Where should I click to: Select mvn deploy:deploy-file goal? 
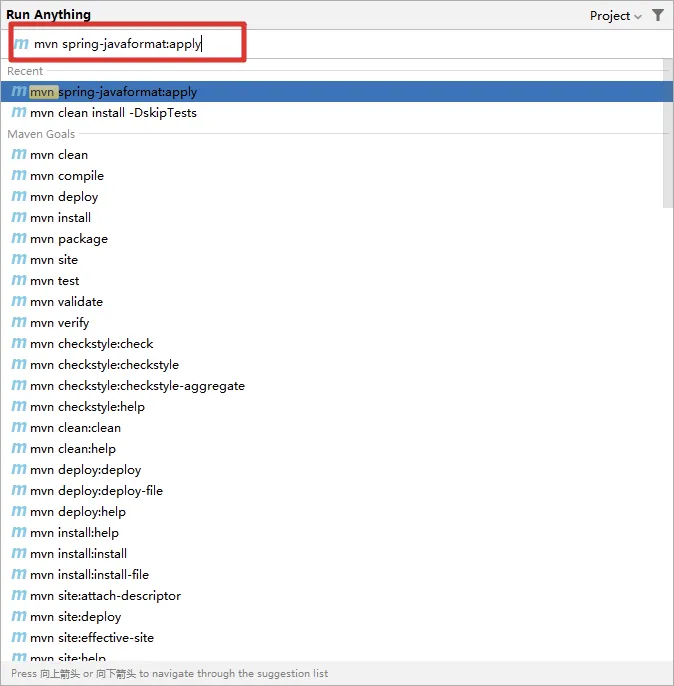[332, 491]
